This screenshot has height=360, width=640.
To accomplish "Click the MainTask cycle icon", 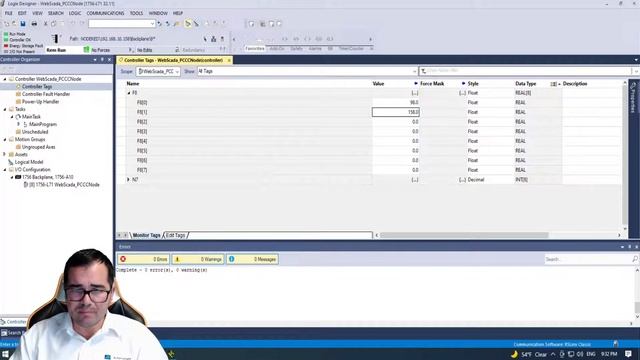I will (x=18, y=117).
